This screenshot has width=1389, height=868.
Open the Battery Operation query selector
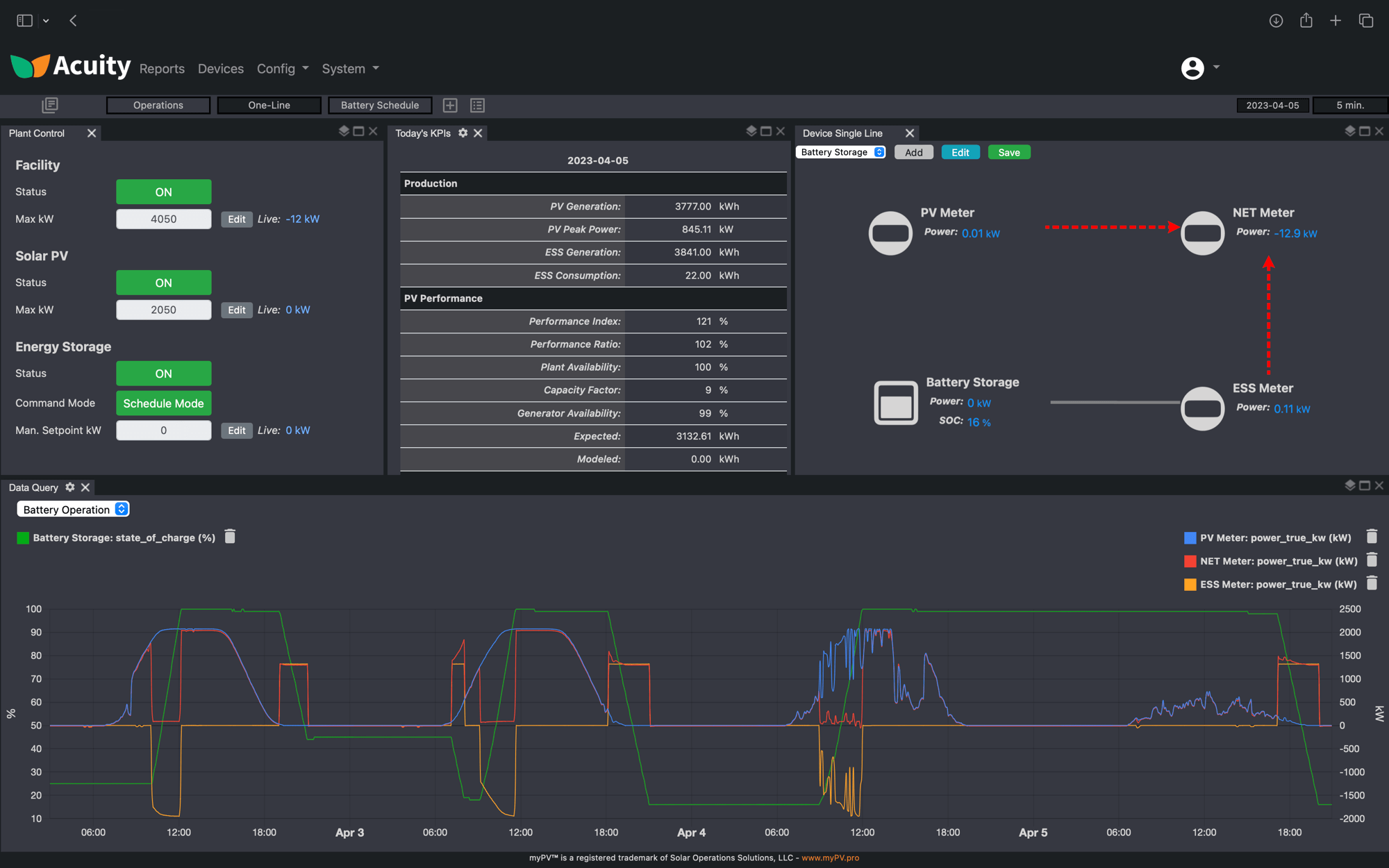click(x=72, y=509)
